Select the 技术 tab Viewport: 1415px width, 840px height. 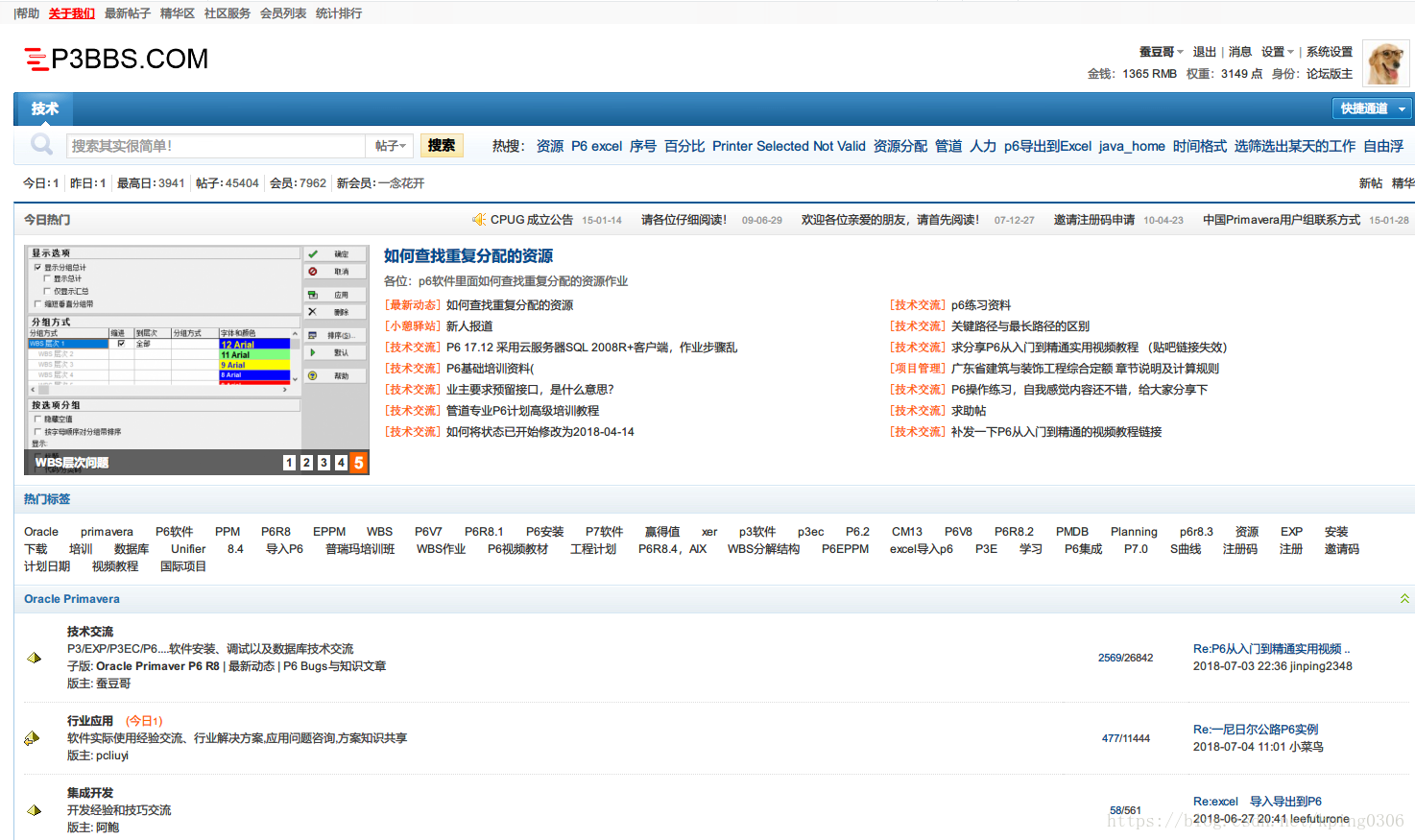pos(45,108)
